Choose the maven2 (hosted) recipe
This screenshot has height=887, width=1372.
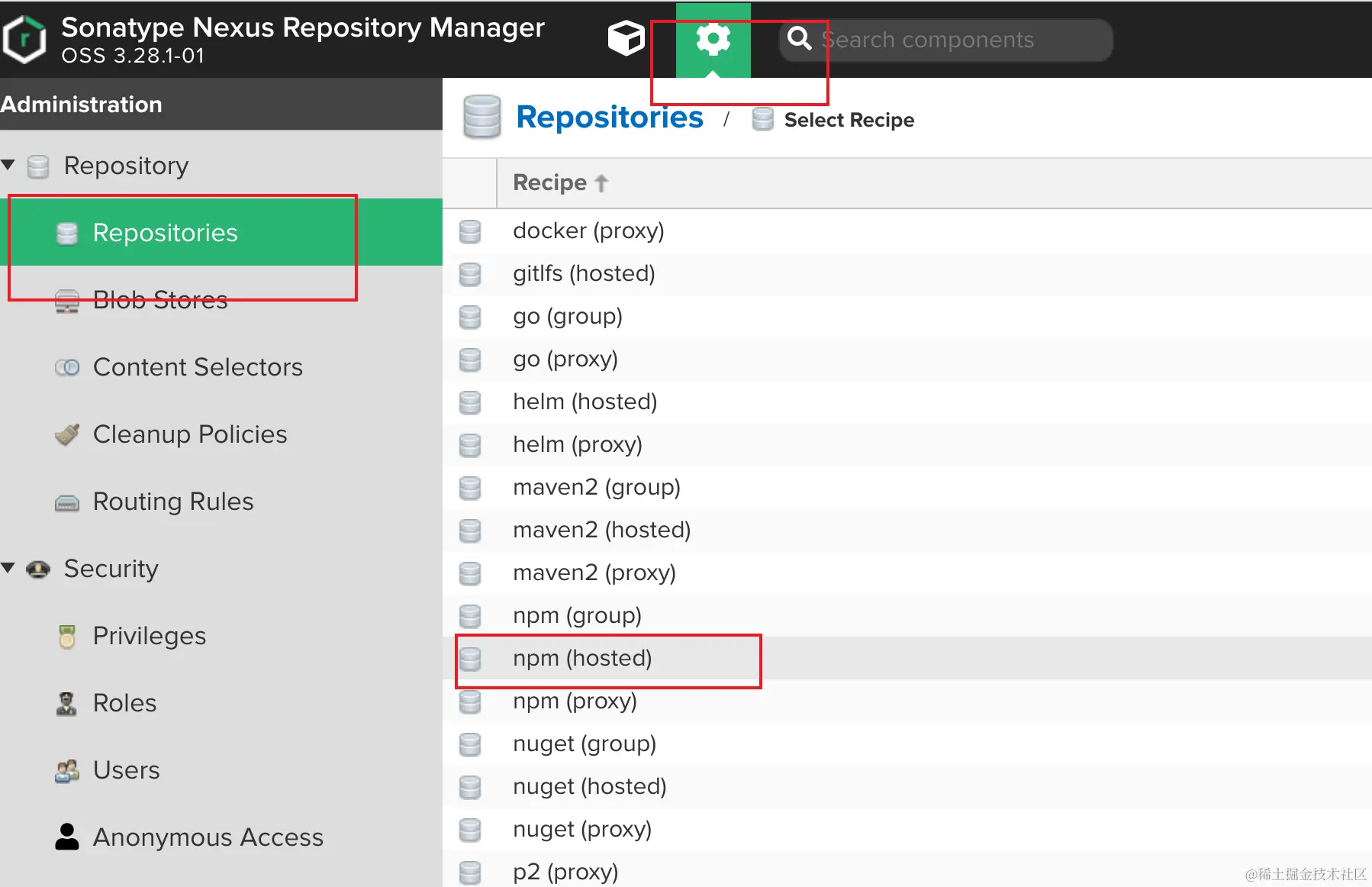[907, 530]
